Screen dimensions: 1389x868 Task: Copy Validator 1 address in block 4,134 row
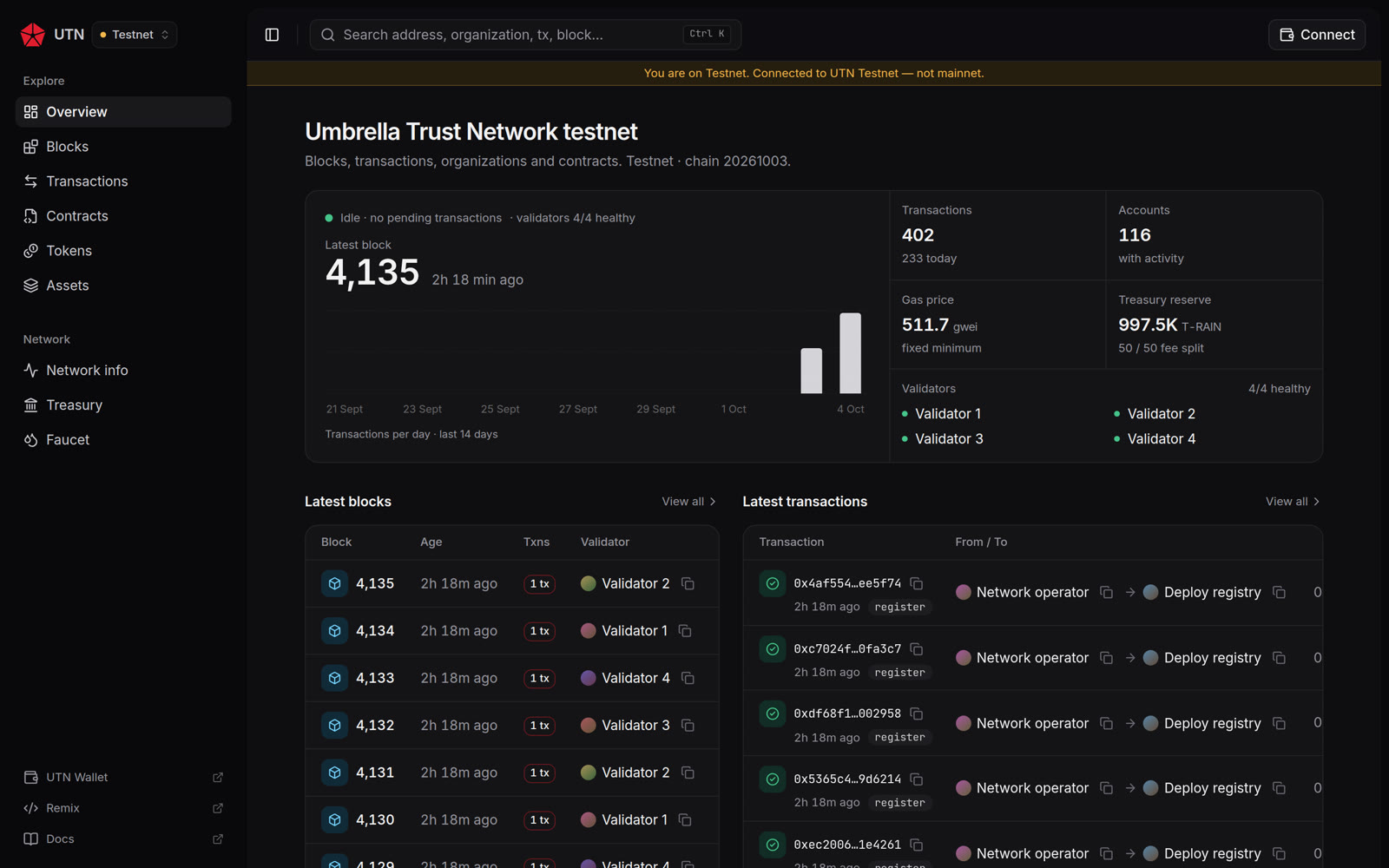685,631
